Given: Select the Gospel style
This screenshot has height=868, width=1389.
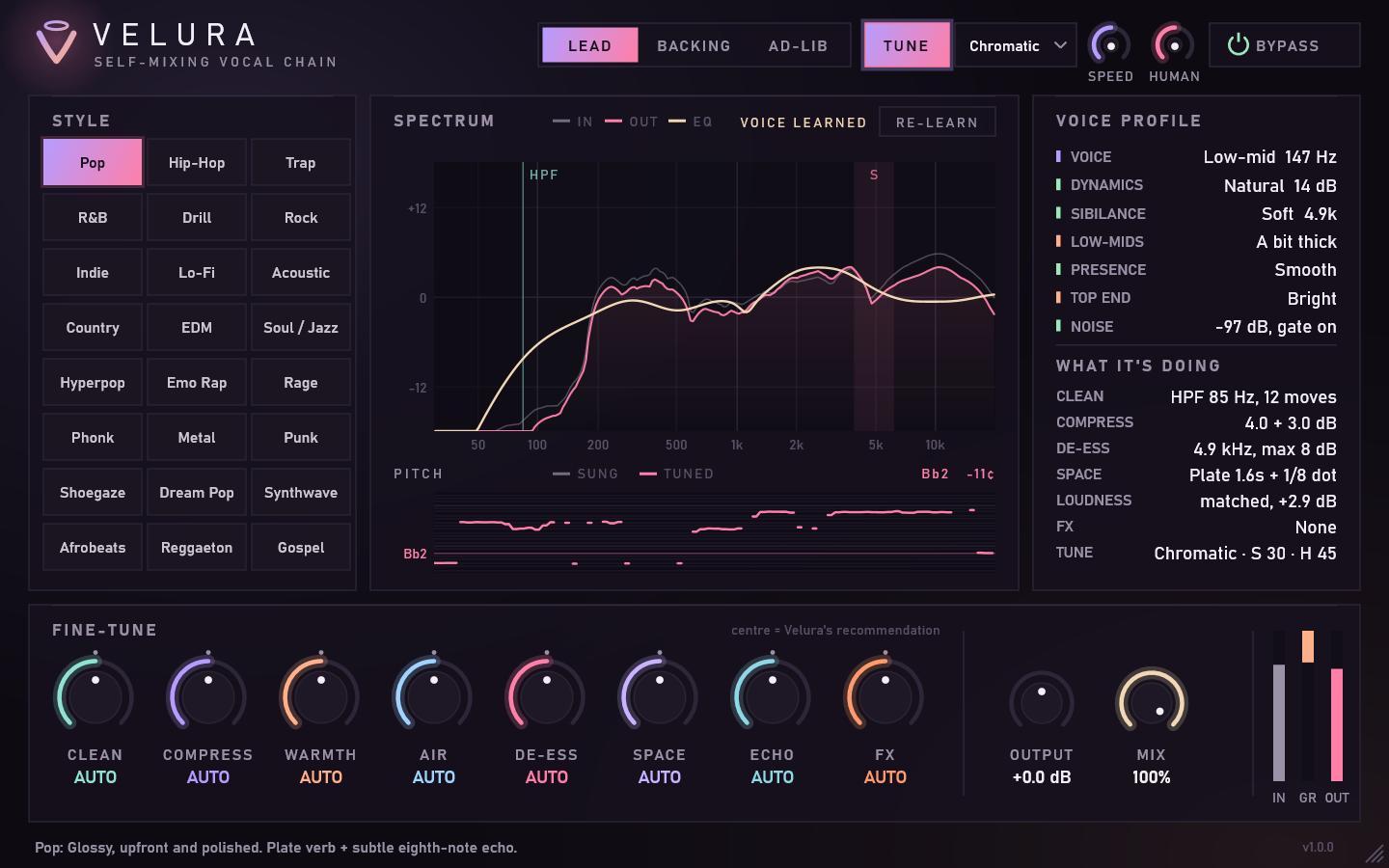Looking at the screenshot, I should point(301,547).
